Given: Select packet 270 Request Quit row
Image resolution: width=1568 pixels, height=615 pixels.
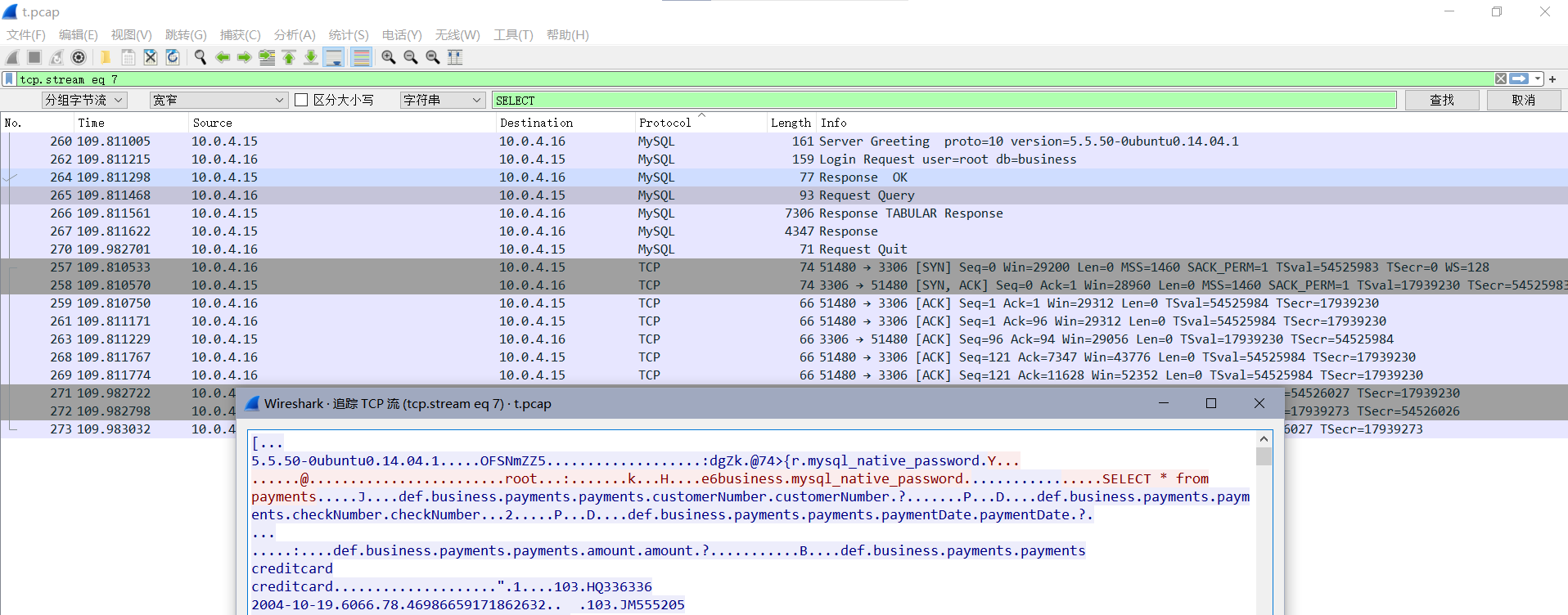Looking at the screenshot, I should [x=784, y=249].
